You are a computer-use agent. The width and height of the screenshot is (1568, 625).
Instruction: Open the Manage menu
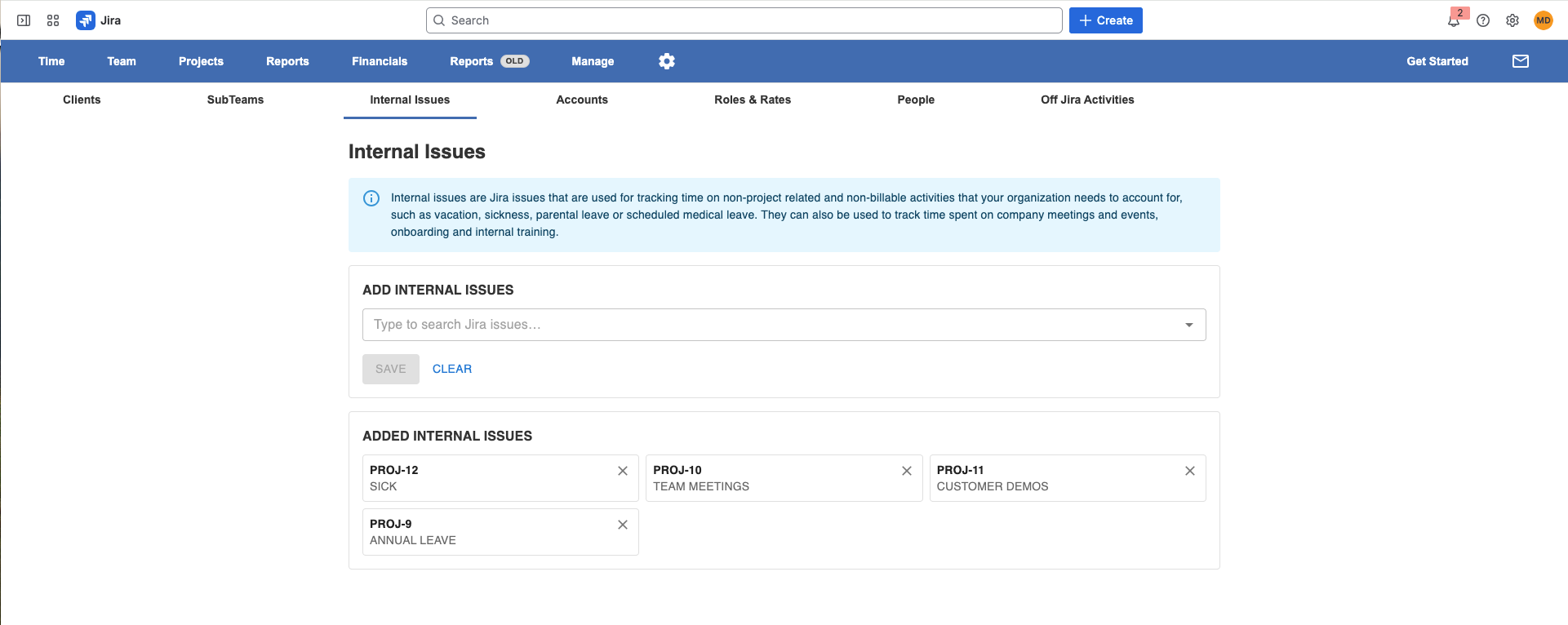[593, 61]
